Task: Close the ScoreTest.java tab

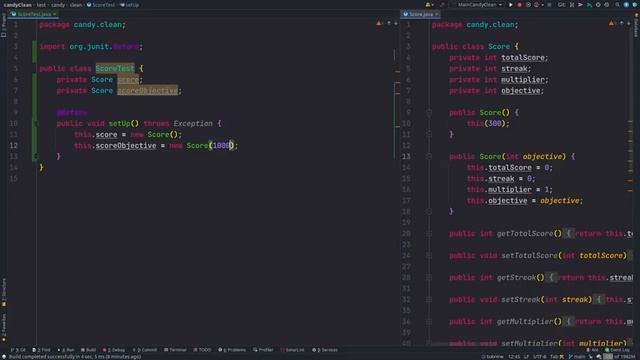Action: 54,14
